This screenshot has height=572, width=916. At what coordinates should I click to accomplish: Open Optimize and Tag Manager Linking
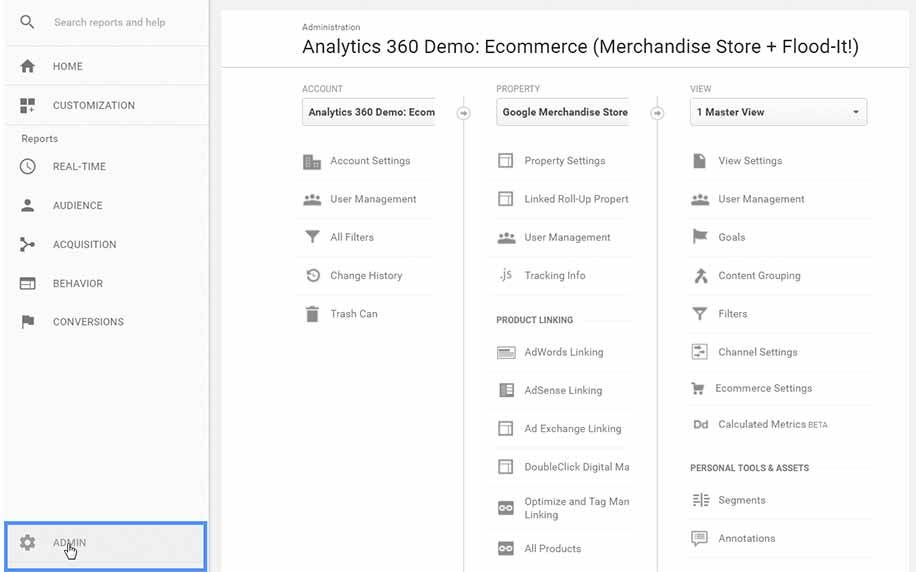[577, 508]
